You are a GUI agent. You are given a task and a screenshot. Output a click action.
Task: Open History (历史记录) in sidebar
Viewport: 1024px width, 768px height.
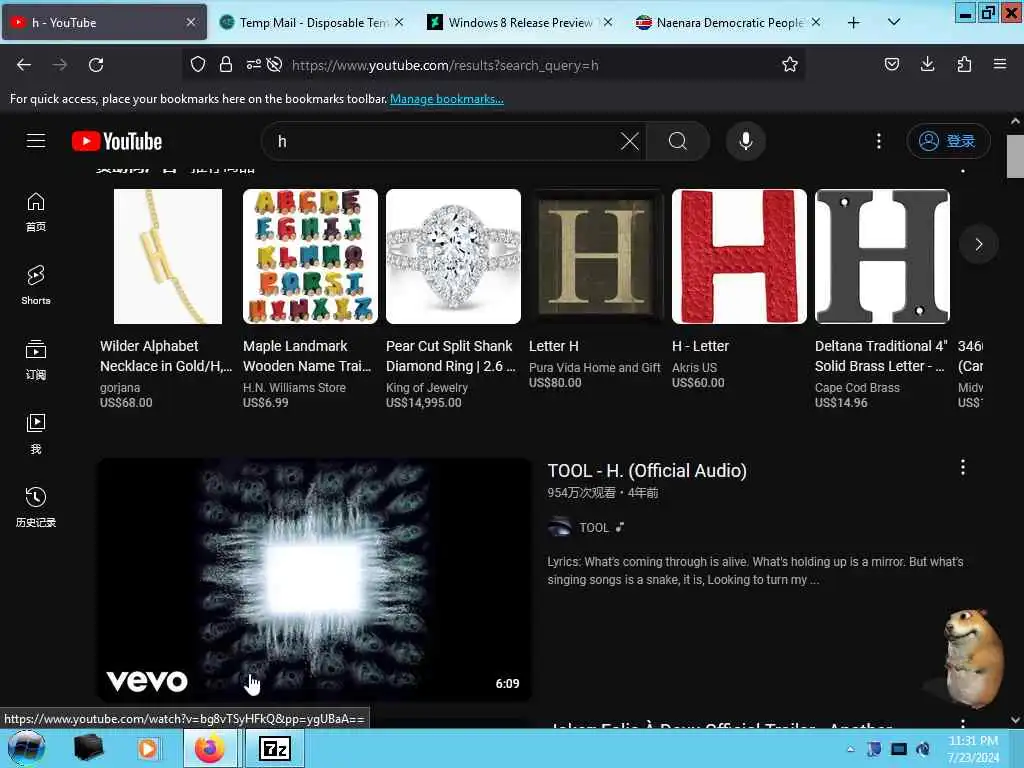36,507
